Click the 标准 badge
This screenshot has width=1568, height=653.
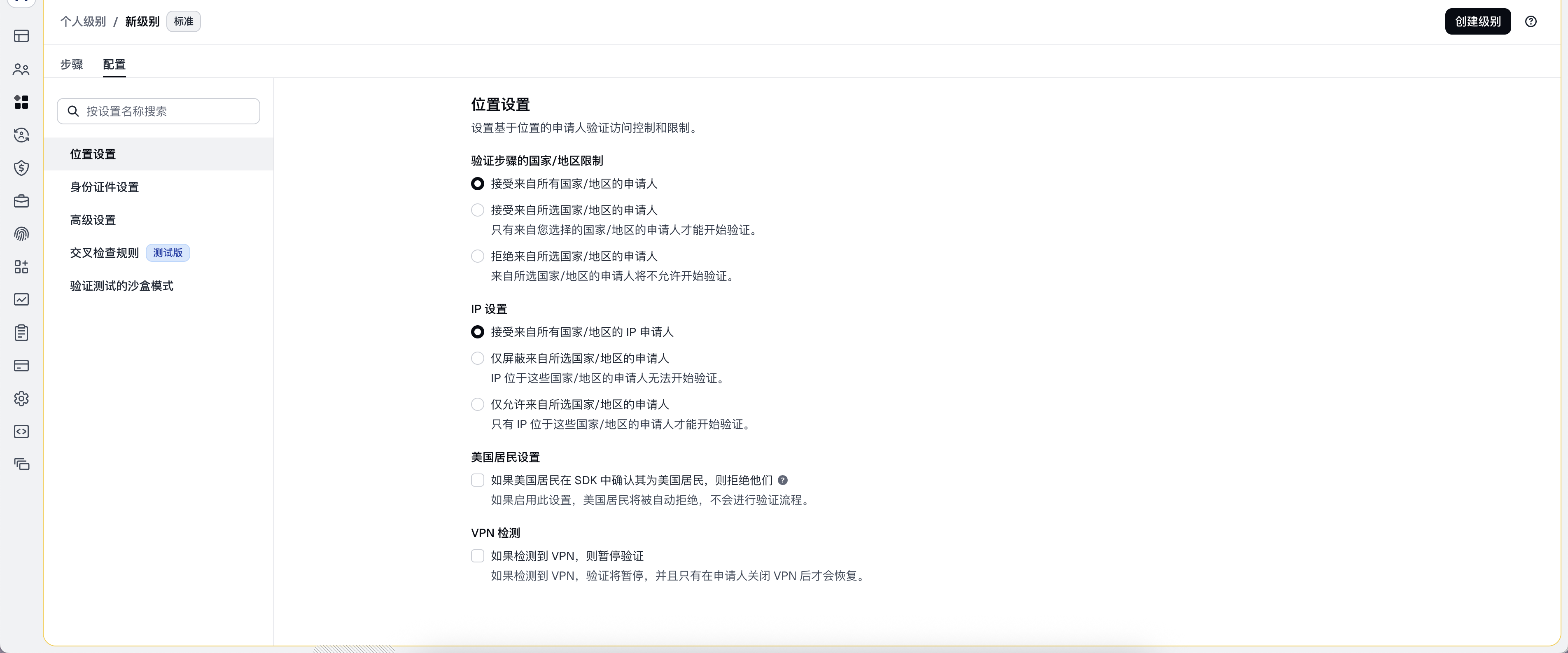tap(184, 22)
